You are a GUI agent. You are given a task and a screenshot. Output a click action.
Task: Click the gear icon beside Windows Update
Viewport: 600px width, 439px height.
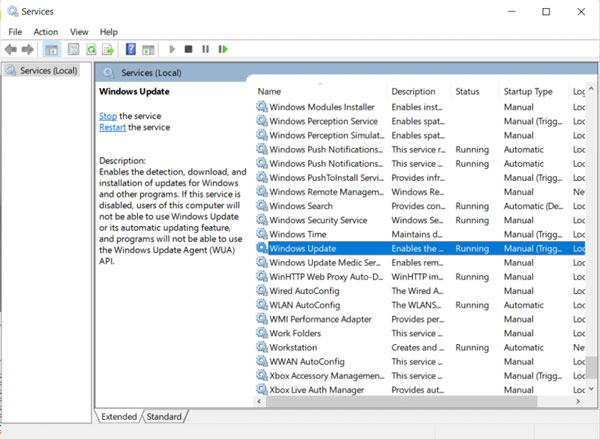pos(262,248)
